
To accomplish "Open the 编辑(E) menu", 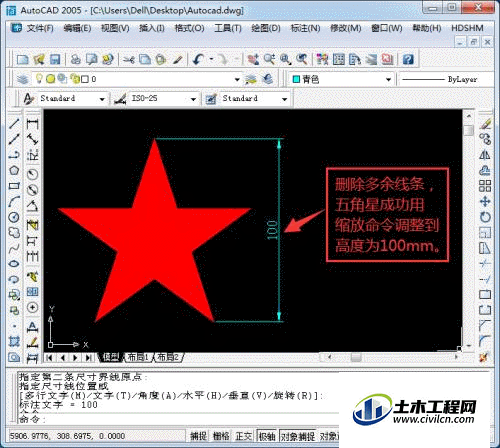I will (77, 28).
